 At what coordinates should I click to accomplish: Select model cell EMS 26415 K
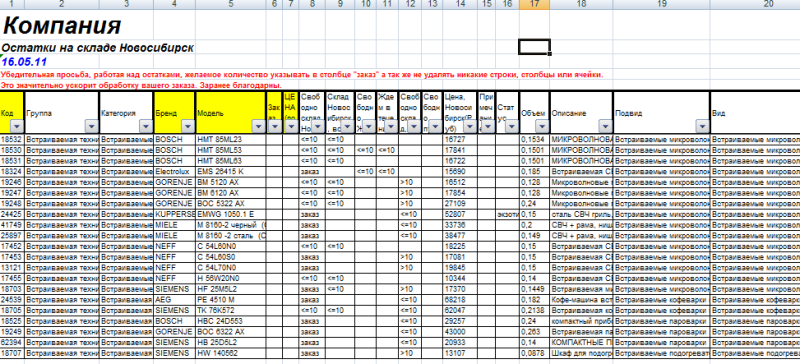click(x=231, y=171)
